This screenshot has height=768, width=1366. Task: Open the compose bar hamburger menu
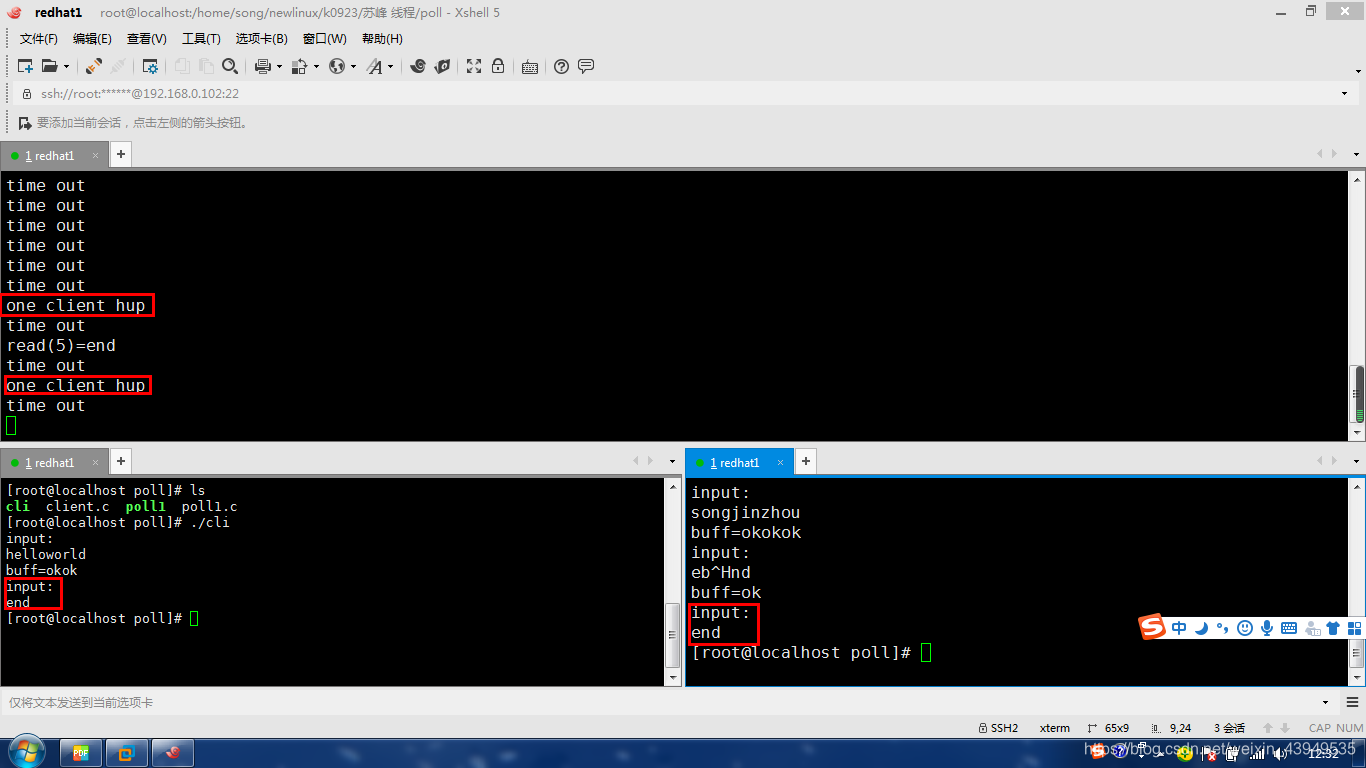point(1351,702)
